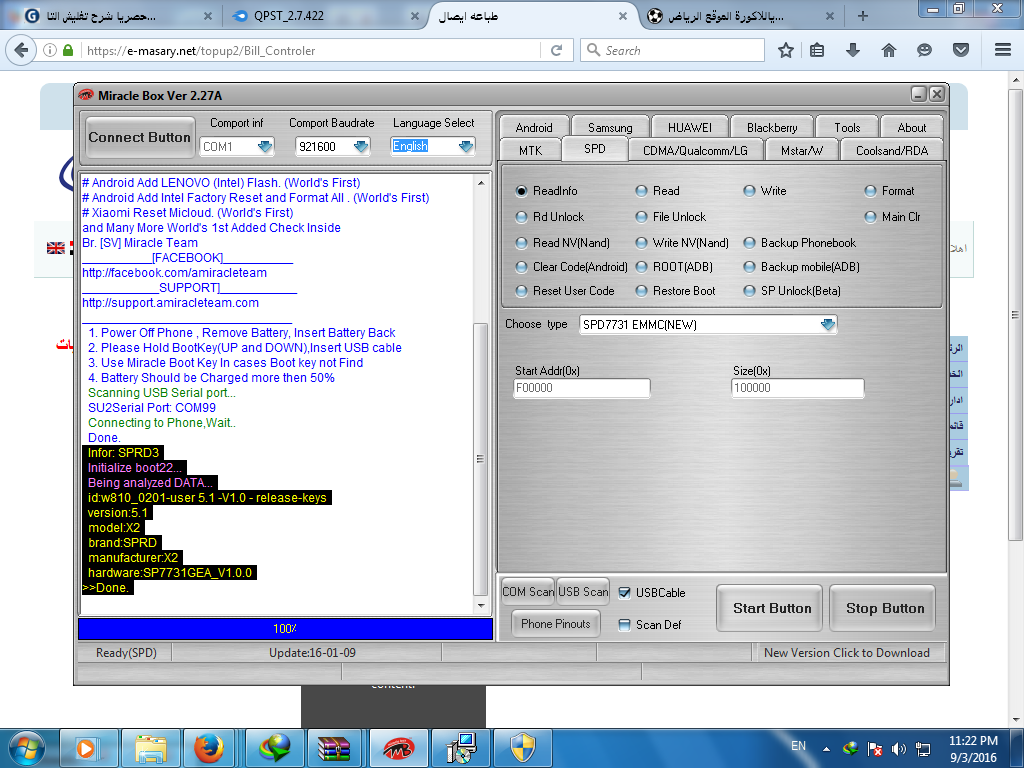Enable the Scan Def checkbox
The width and height of the screenshot is (1024, 768).
pos(624,624)
